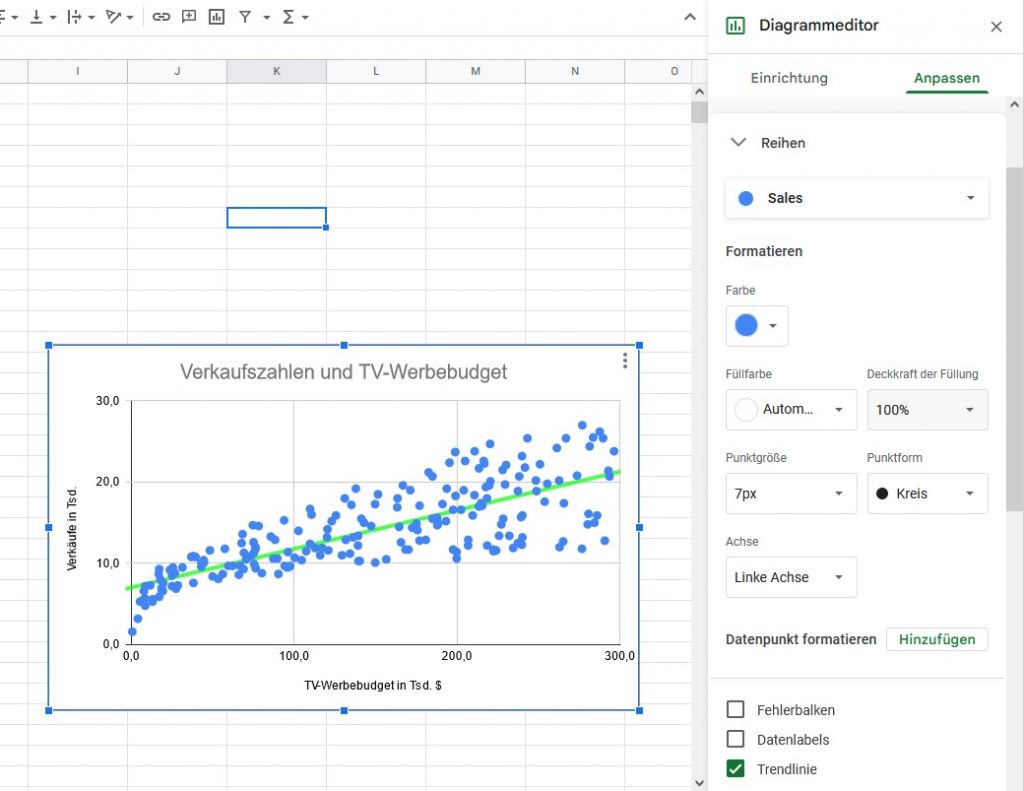Open the Sales series dropdown
This screenshot has height=791, width=1024.
[x=857, y=198]
